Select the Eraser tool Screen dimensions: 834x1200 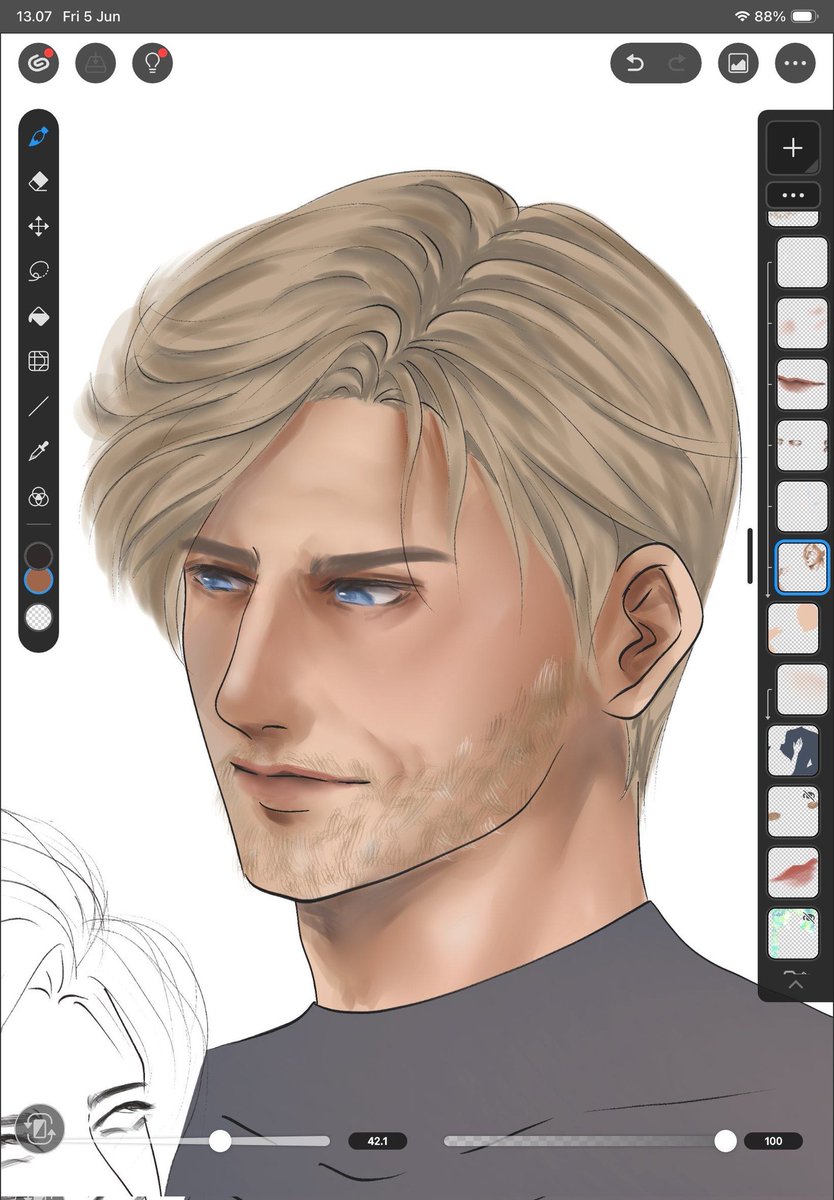point(39,182)
